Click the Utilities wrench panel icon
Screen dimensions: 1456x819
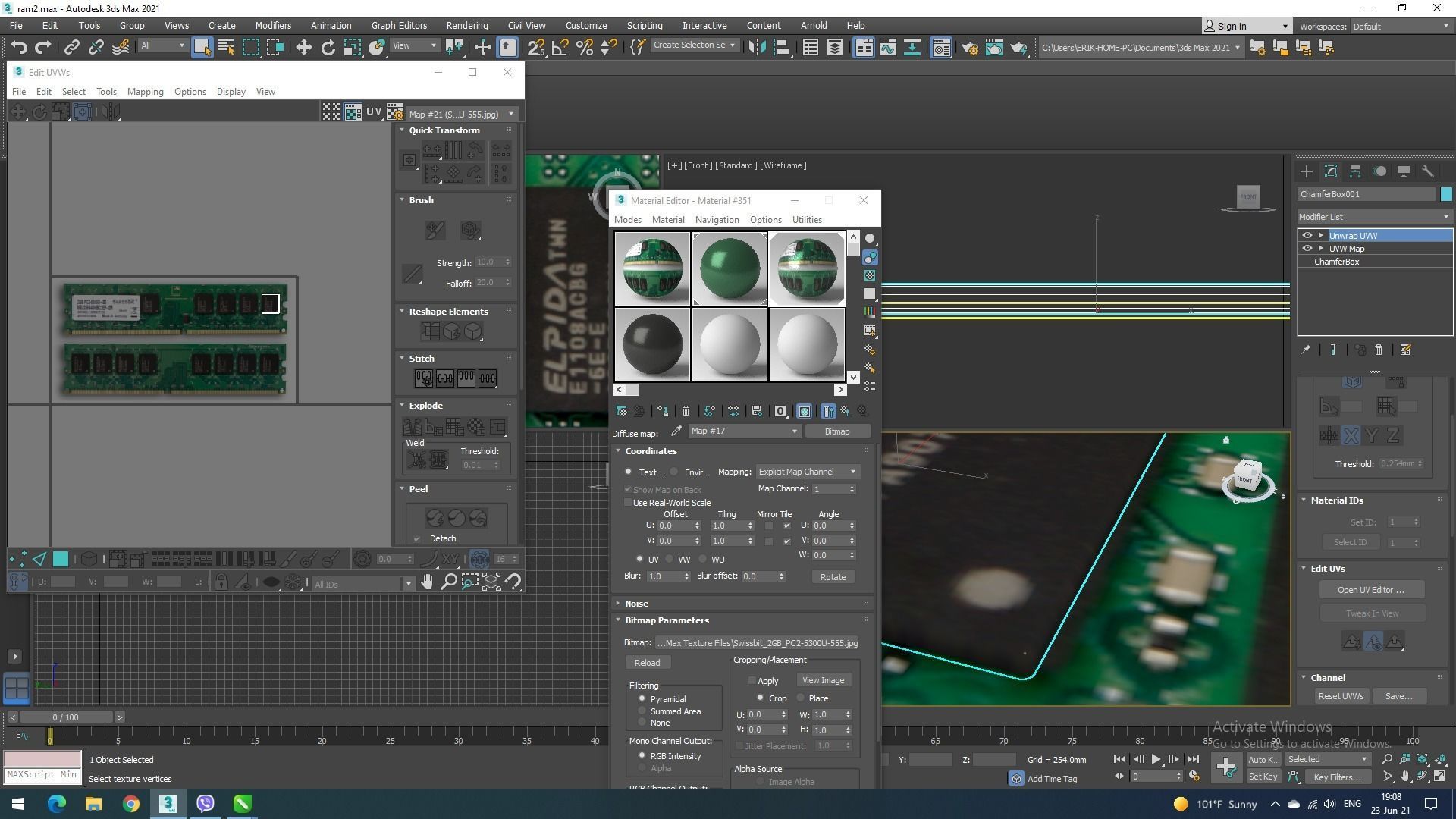click(1427, 171)
